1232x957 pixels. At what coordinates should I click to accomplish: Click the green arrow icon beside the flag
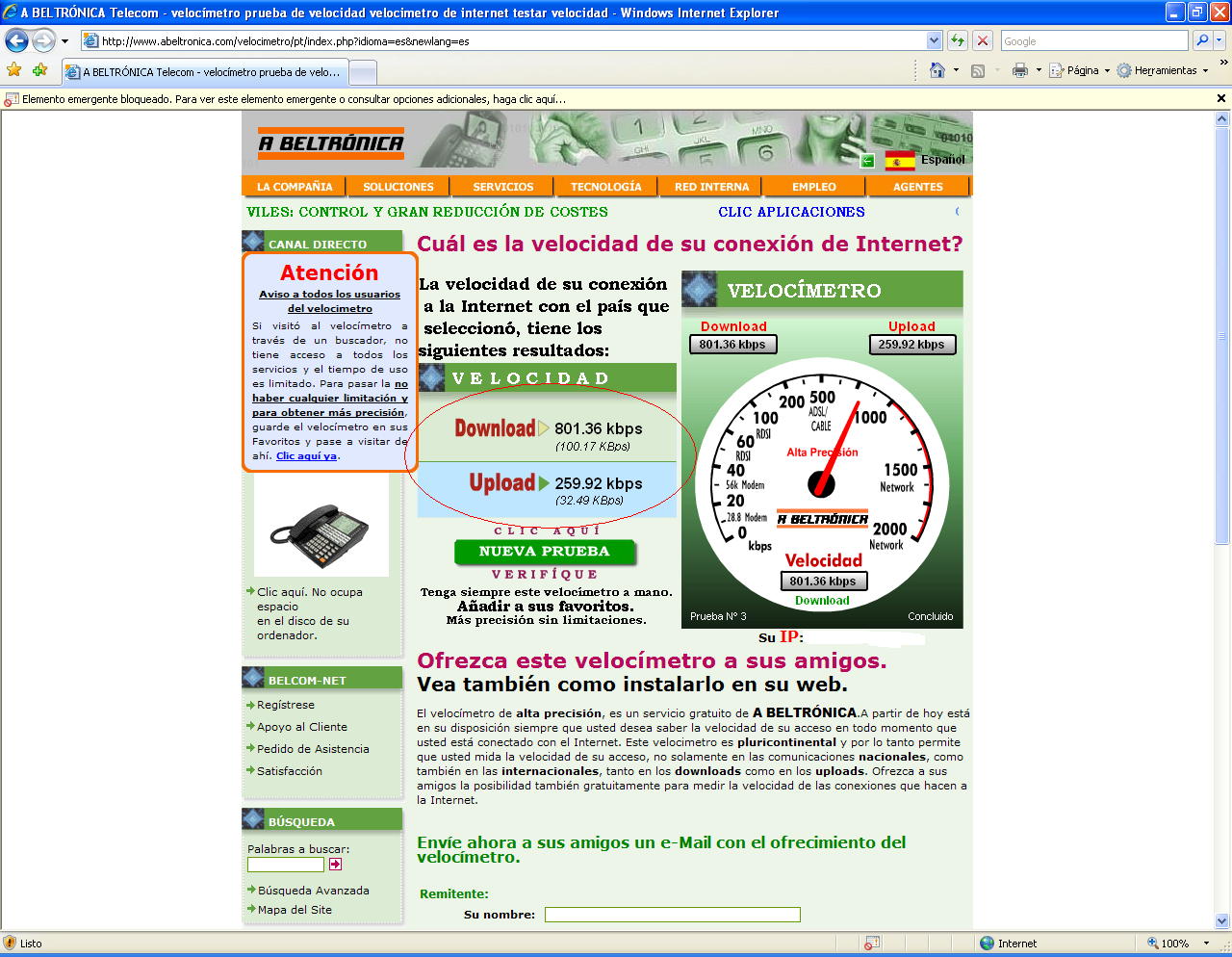pyautogui.click(x=867, y=161)
